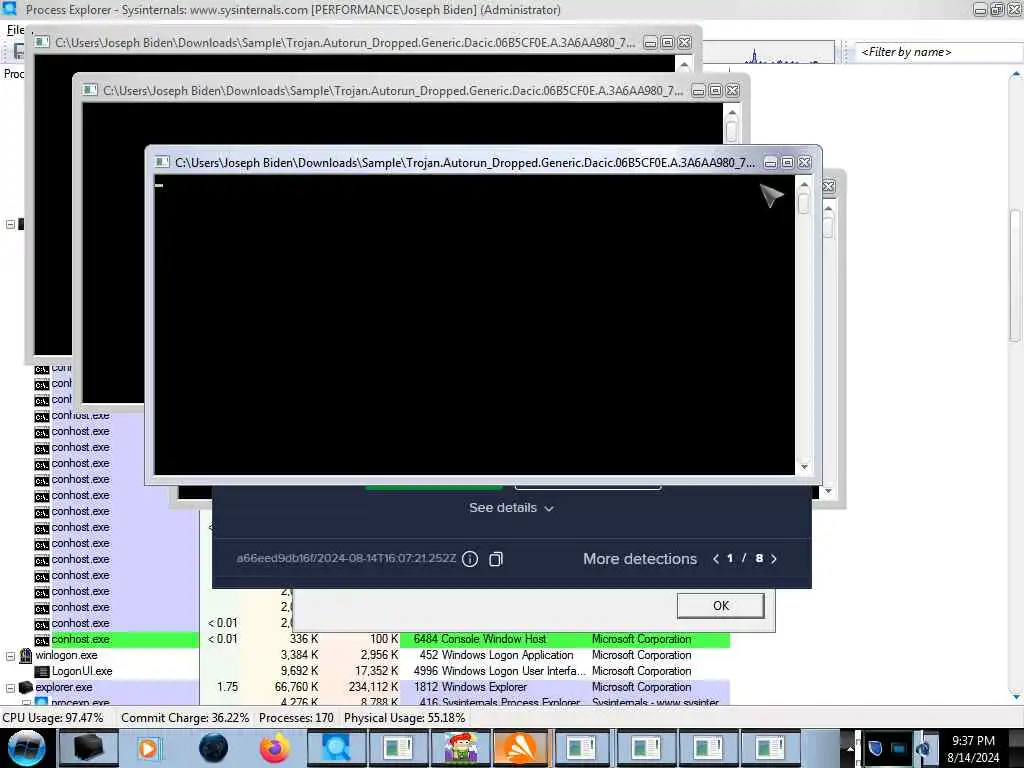Click the explorer.exe process icon
Viewport: 1024px width, 768px height.
(26, 687)
